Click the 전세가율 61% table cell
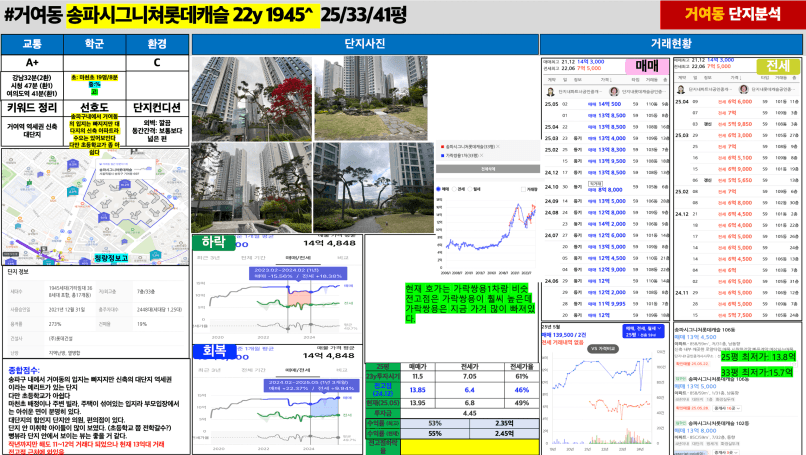Viewport: 806px width, 455px height. [522, 376]
